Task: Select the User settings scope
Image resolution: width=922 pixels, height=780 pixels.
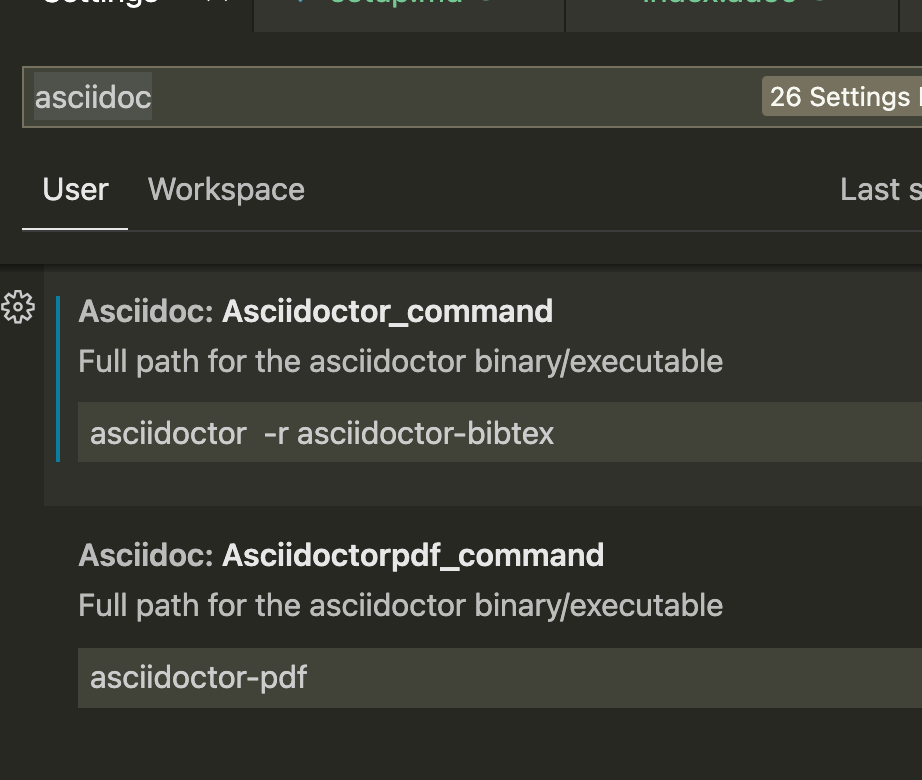Action: coord(75,189)
